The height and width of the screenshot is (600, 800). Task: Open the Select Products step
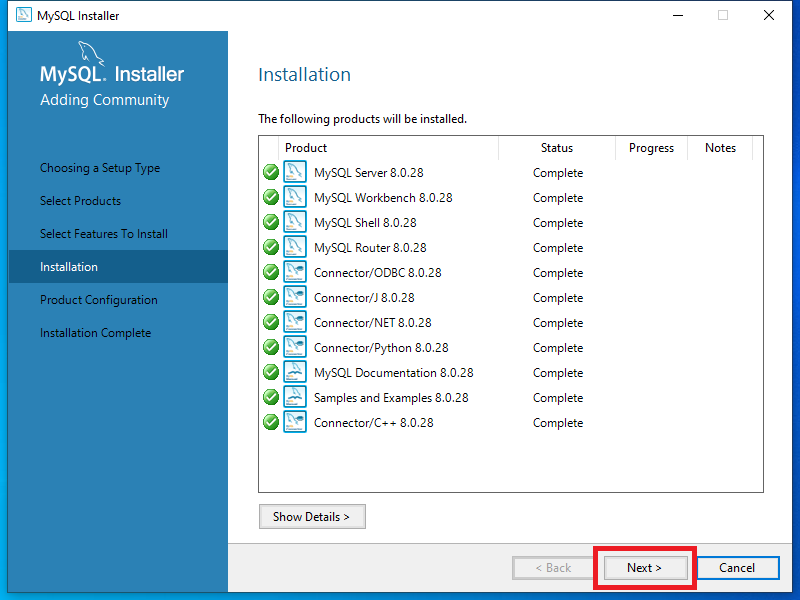[81, 201]
